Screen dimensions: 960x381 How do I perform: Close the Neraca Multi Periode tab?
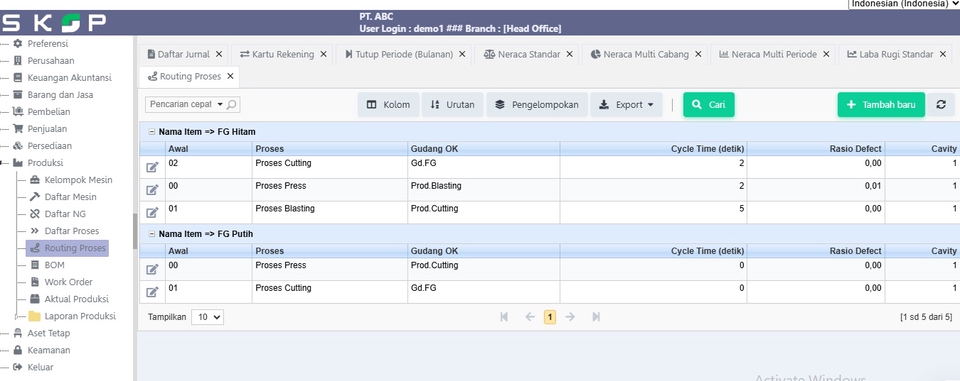(x=826, y=54)
